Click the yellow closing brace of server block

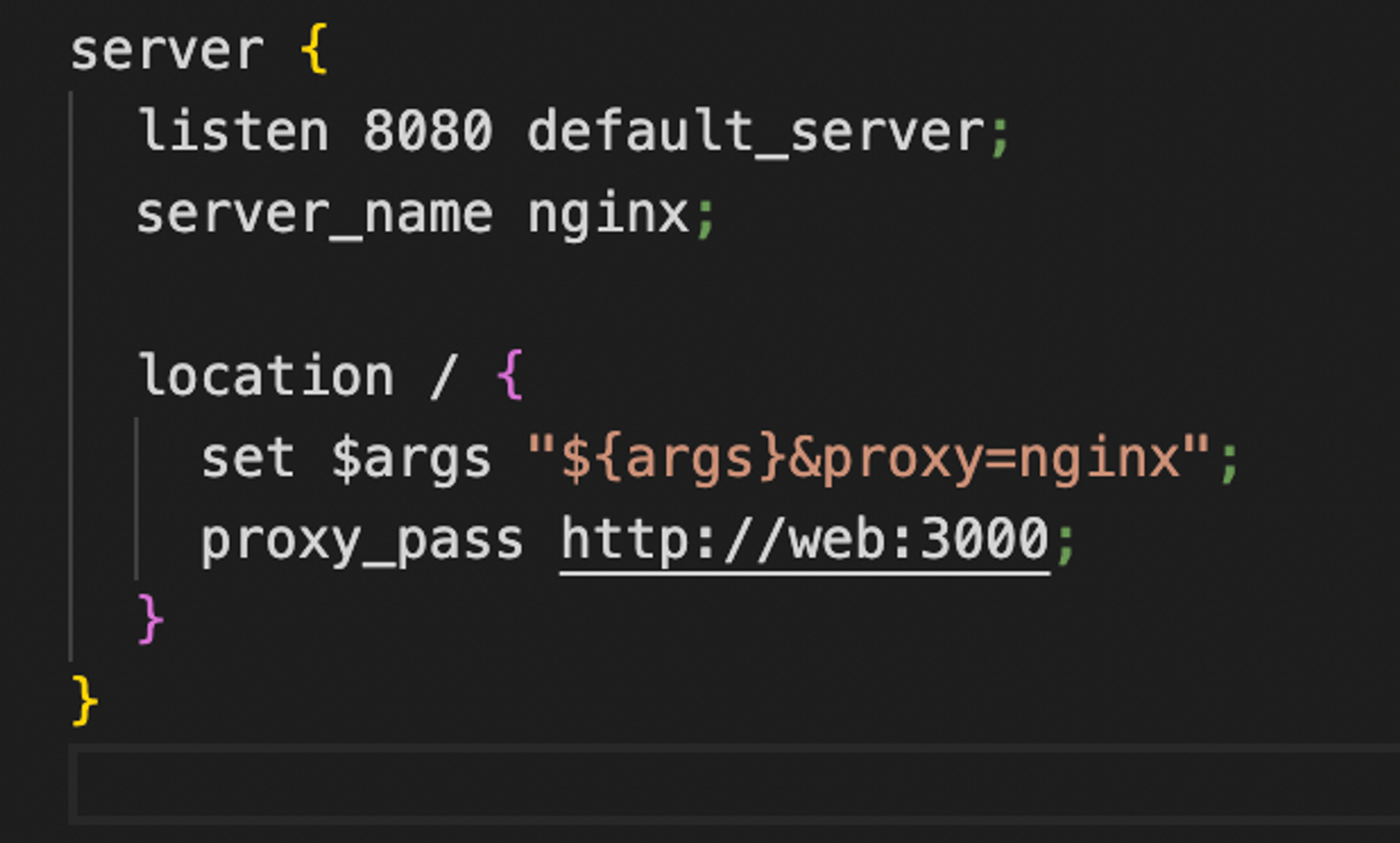click(84, 700)
